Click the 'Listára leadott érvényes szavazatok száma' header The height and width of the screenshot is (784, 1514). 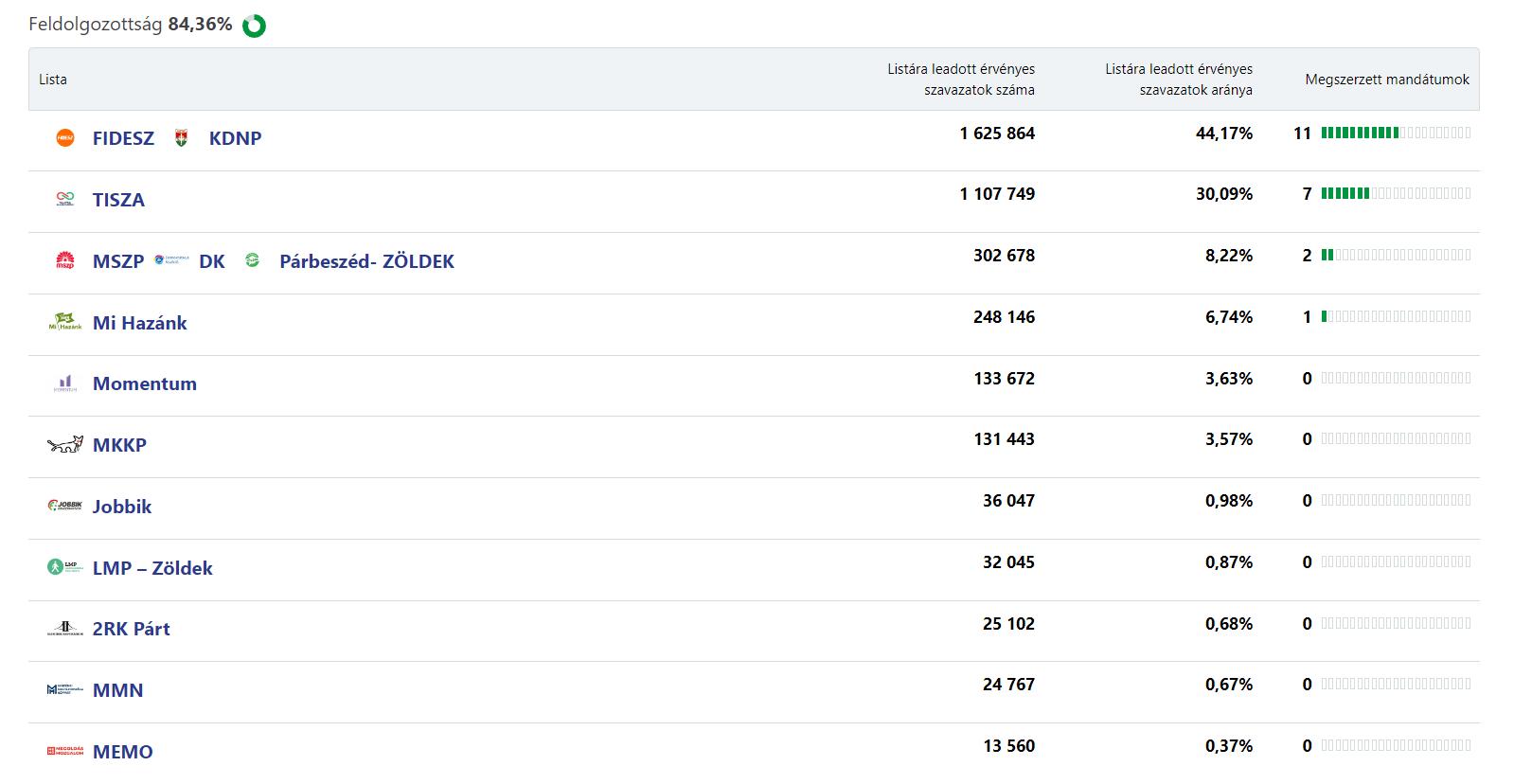tap(961, 80)
